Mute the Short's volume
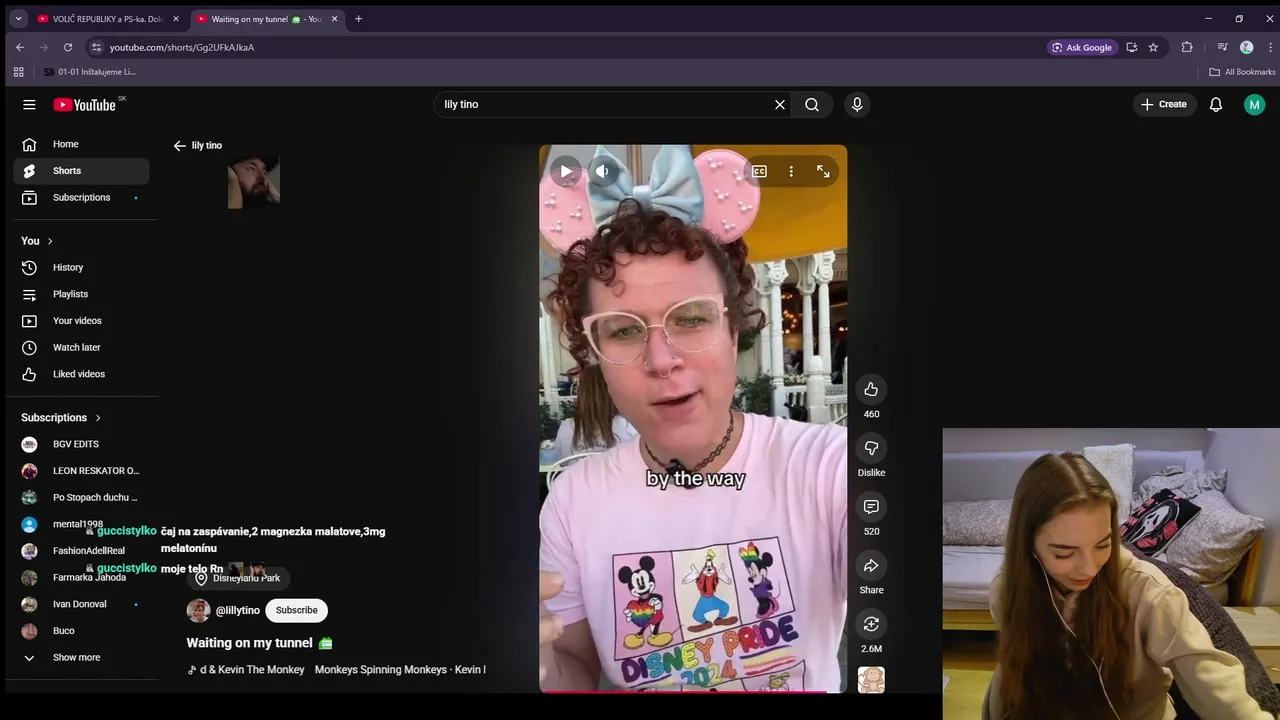 pos(602,171)
